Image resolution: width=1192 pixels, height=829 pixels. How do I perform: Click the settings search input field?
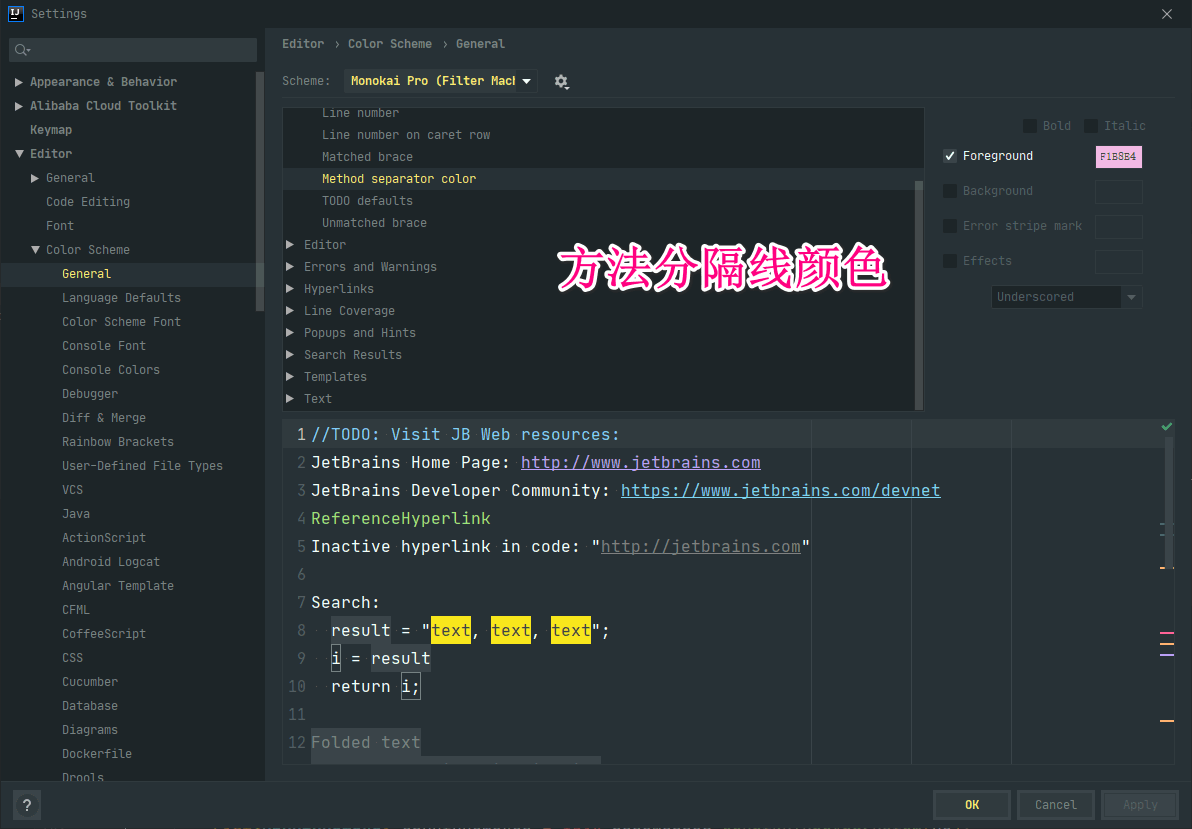pos(140,50)
